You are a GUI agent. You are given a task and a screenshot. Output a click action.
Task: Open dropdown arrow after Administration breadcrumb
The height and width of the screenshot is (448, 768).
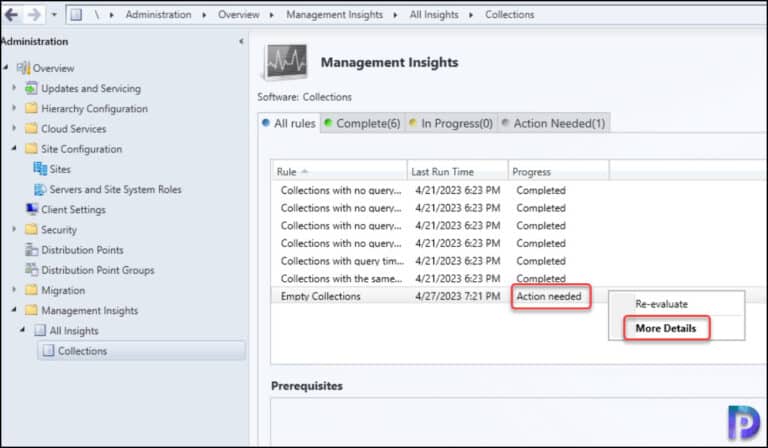click(204, 15)
